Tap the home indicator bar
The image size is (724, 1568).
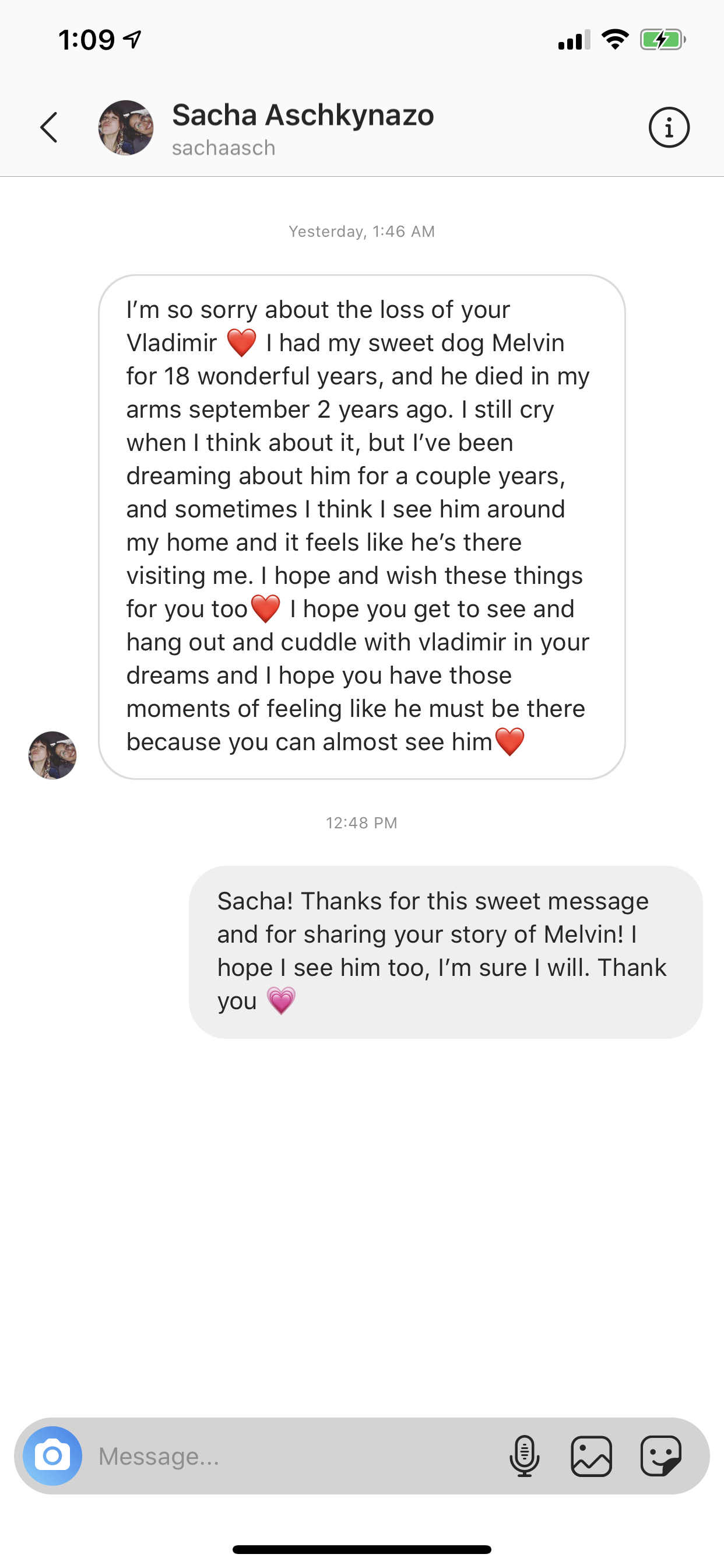(x=361, y=1549)
